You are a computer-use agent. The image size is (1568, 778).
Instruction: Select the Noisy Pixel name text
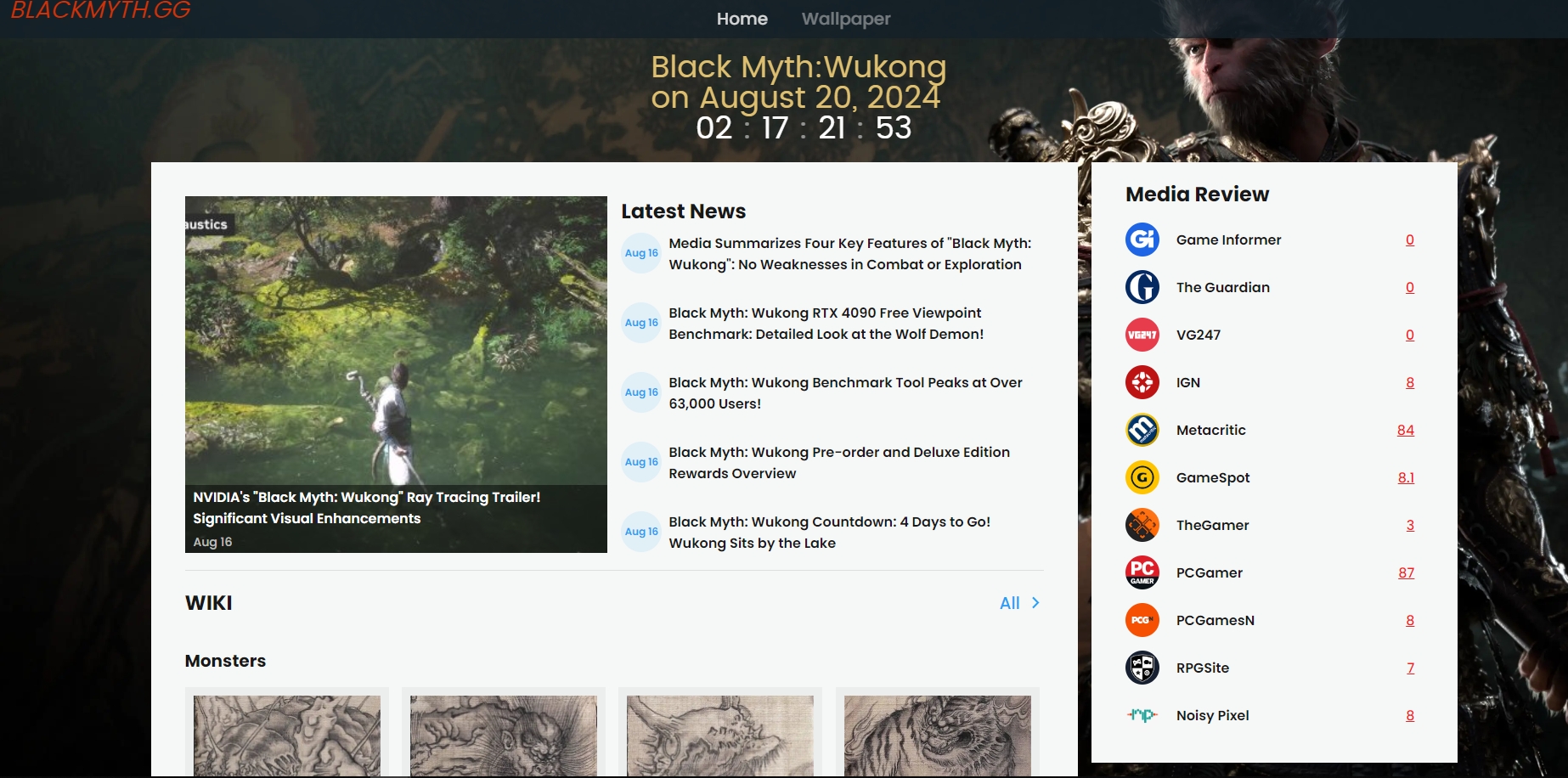(1213, 715)
